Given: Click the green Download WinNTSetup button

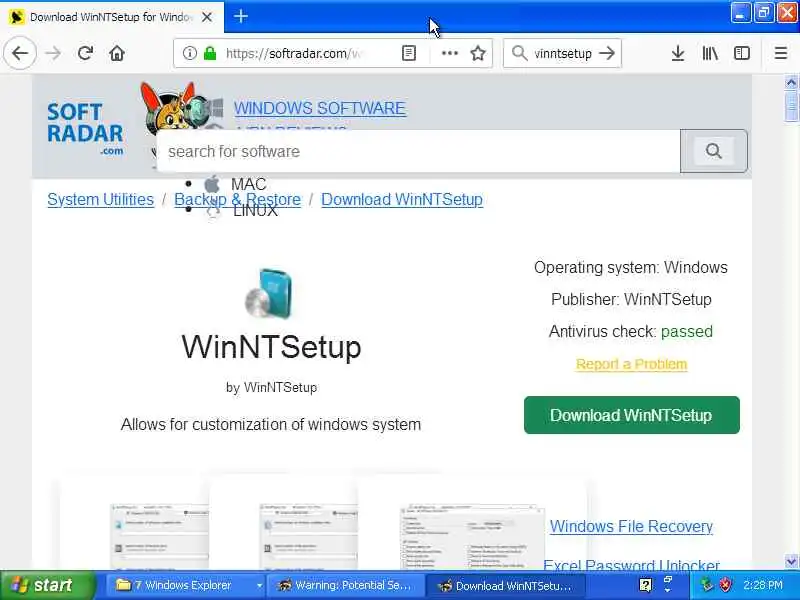Looking at the screenshot, I should pos(632,415).
